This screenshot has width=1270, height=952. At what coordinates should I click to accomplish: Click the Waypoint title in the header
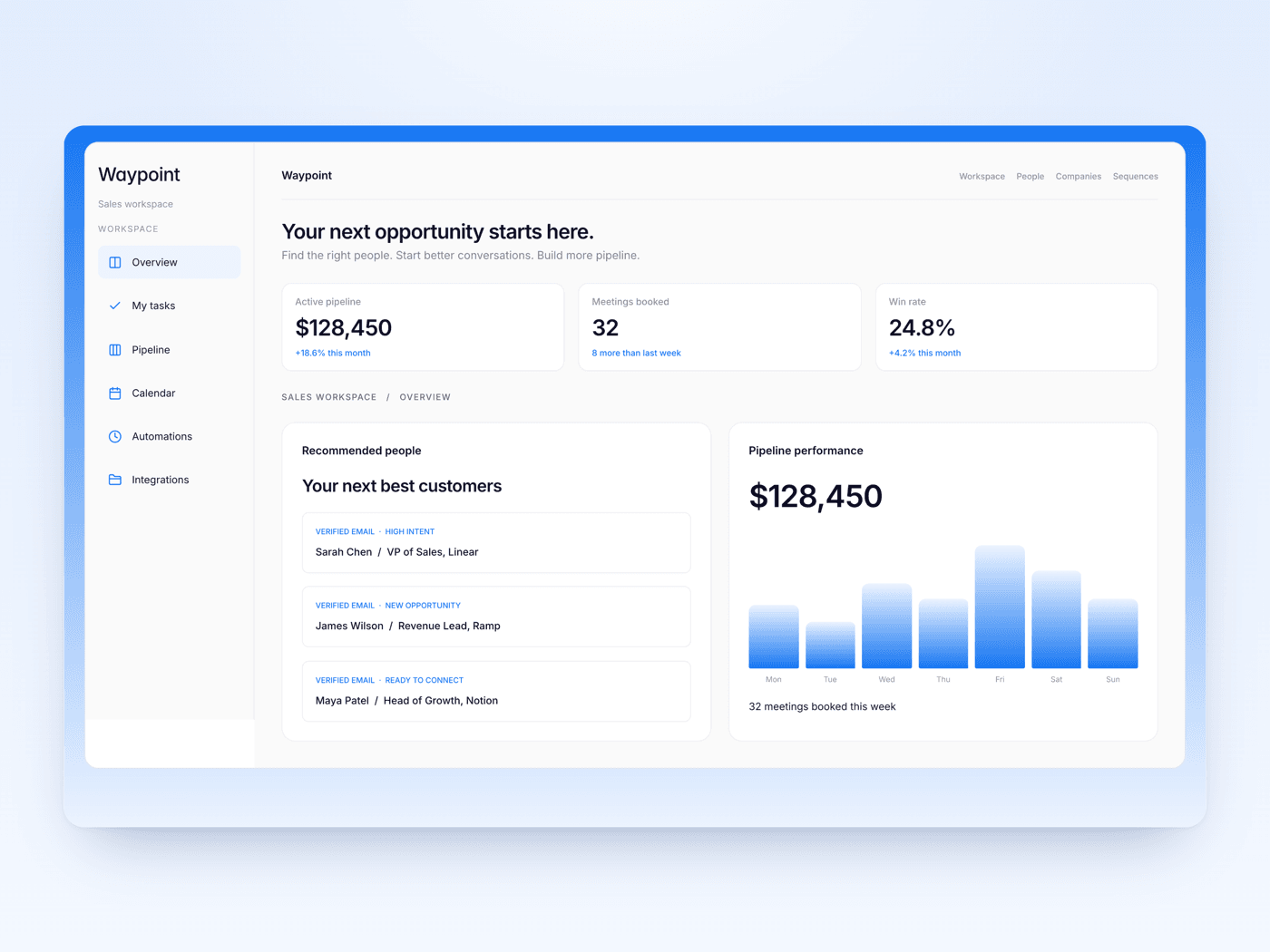[307, 176]
